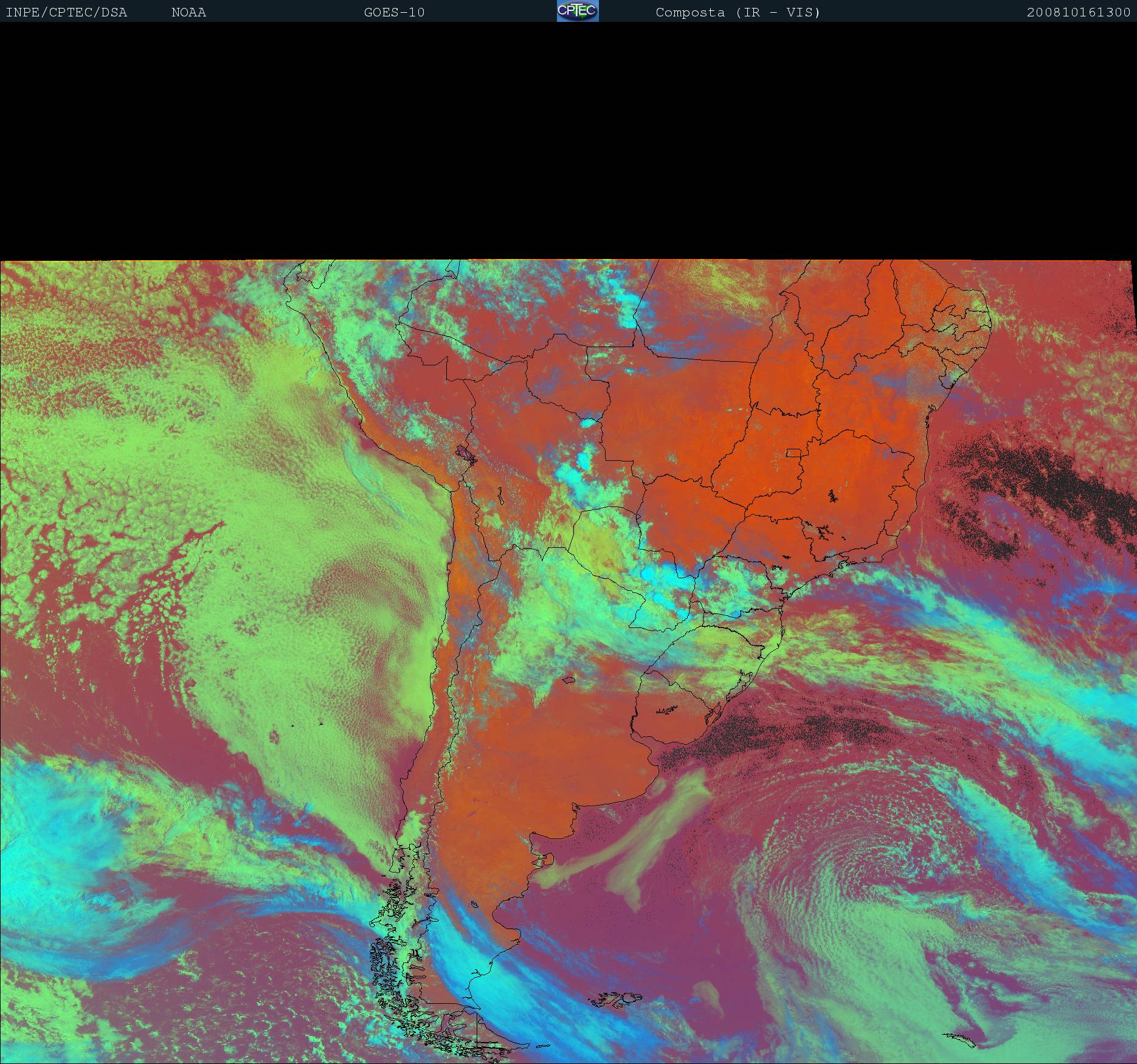Click Lake Titicaca outline on the map
The width and height of the screenshot is (1137, 1064).
tap(468, 454)
